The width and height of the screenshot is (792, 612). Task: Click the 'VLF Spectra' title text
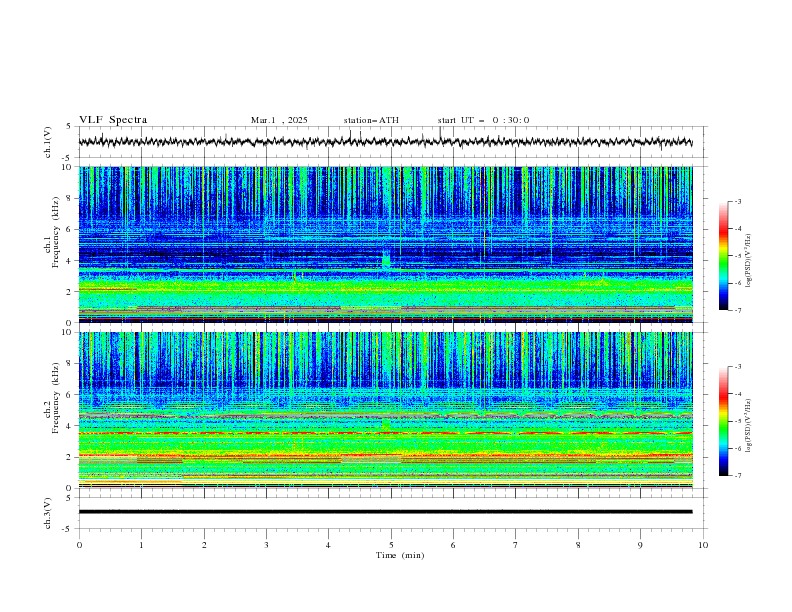click(x=113, y=120)
